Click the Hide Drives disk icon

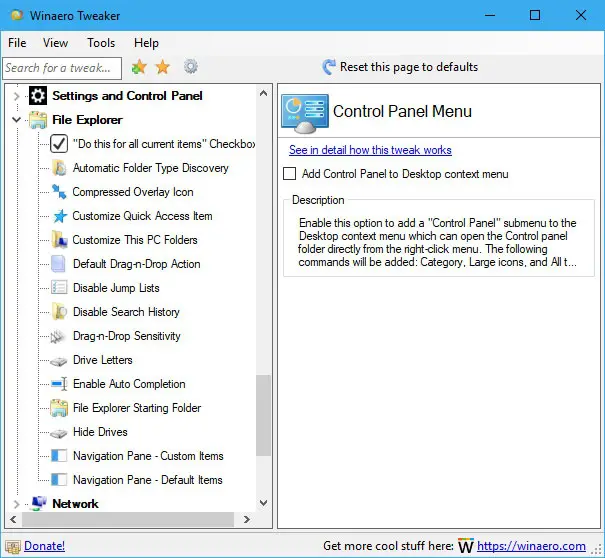point(59,433)
